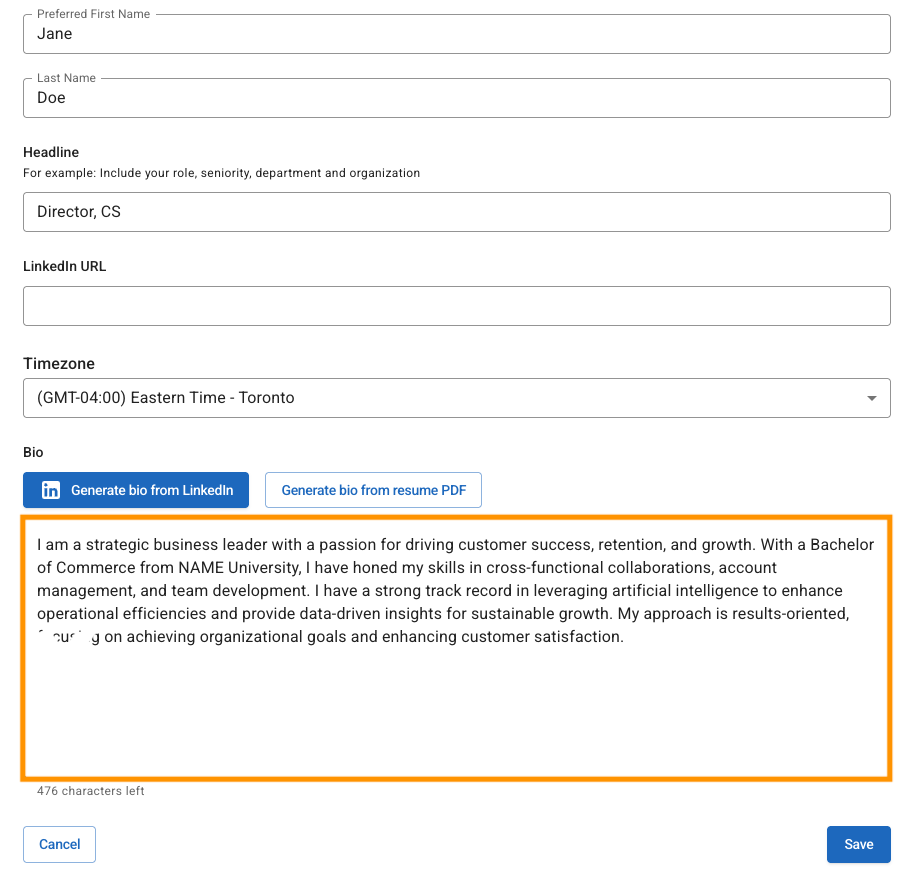The height and width of the screenshot is (876, 917).
Task: Expand the Timezone dropdown arrow
Action: (872, 398)
